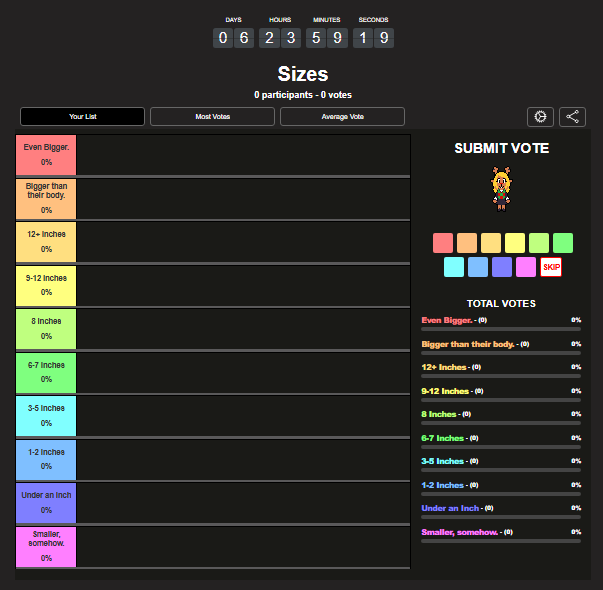Select the Even Bigger tier label
The height and width of the screenshot is (590, 603).
click(x=46, y=155)
